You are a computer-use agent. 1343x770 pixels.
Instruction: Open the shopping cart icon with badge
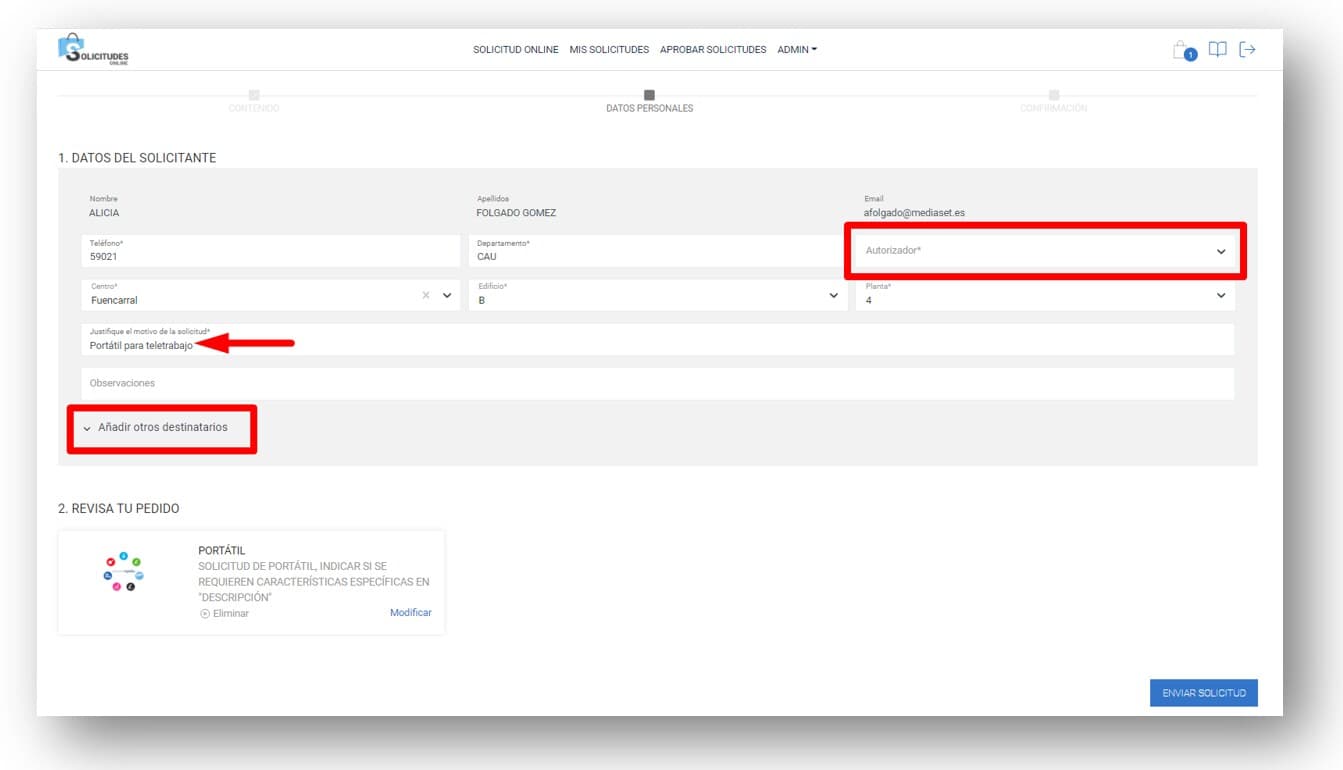click(1183, 50)
